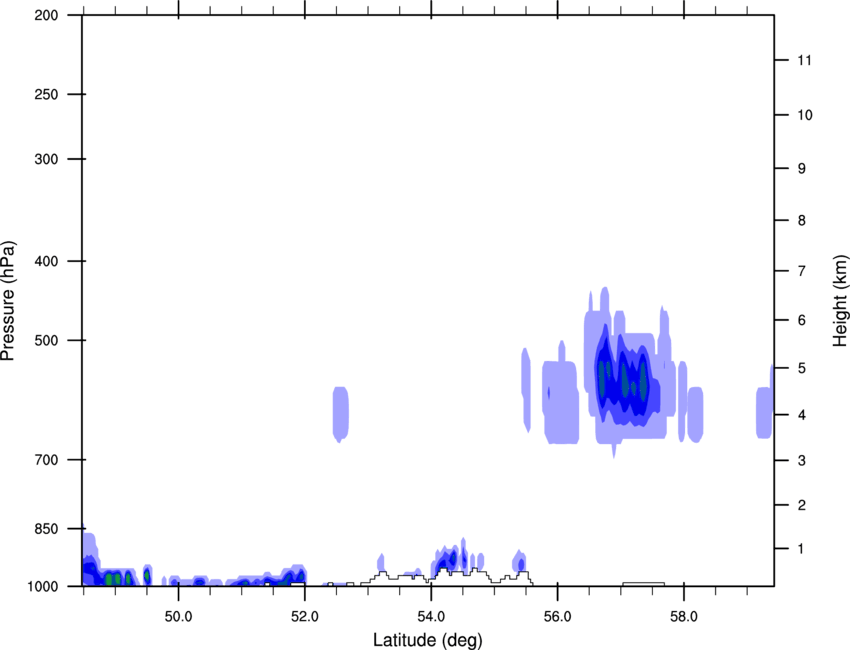Click the isolated light blue patch near 52.5 degrees
The width and height of the screenshot is (850, 650).
coord(340,414)
